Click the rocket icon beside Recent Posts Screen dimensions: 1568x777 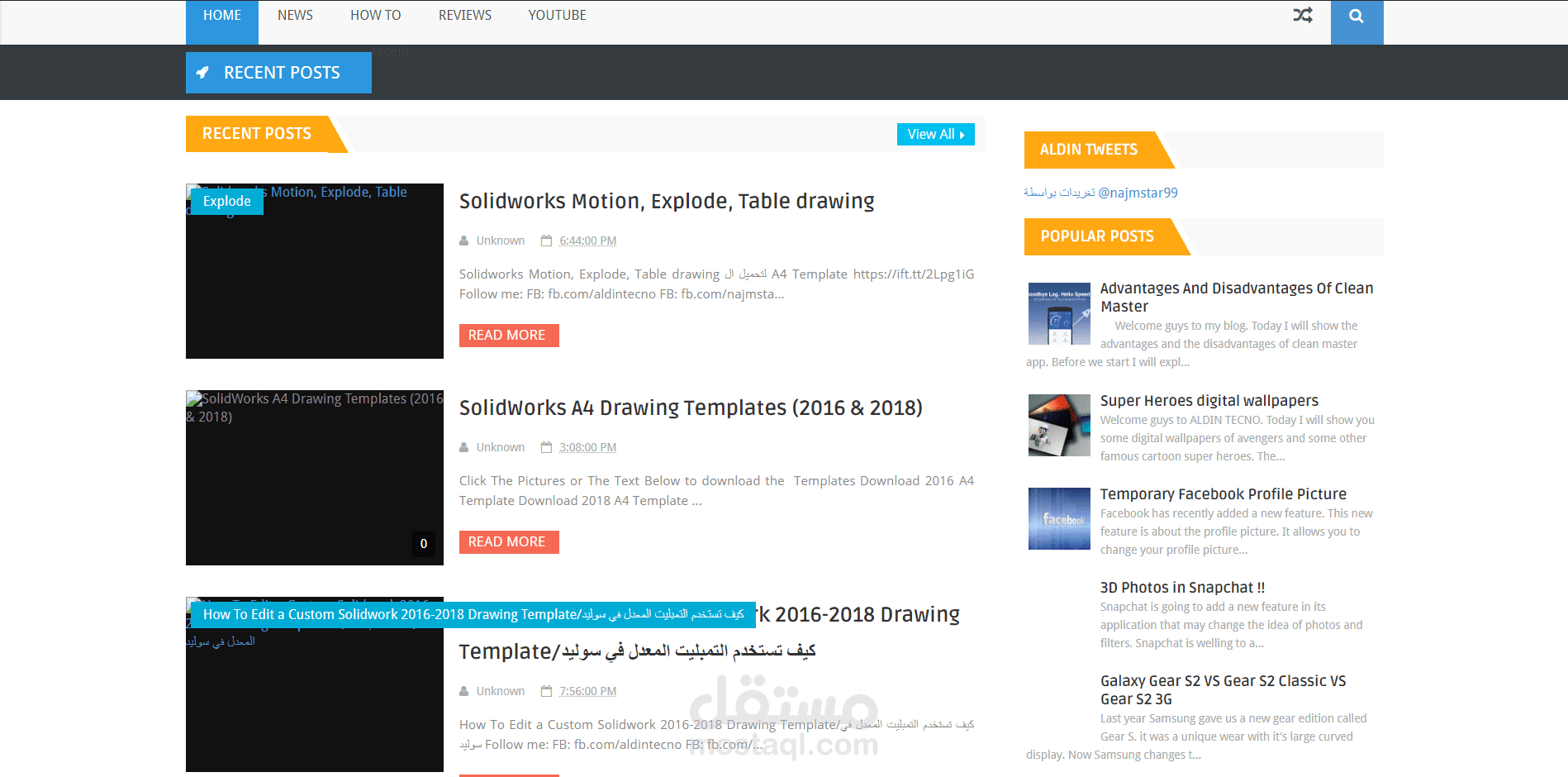[x=202, y=73]
